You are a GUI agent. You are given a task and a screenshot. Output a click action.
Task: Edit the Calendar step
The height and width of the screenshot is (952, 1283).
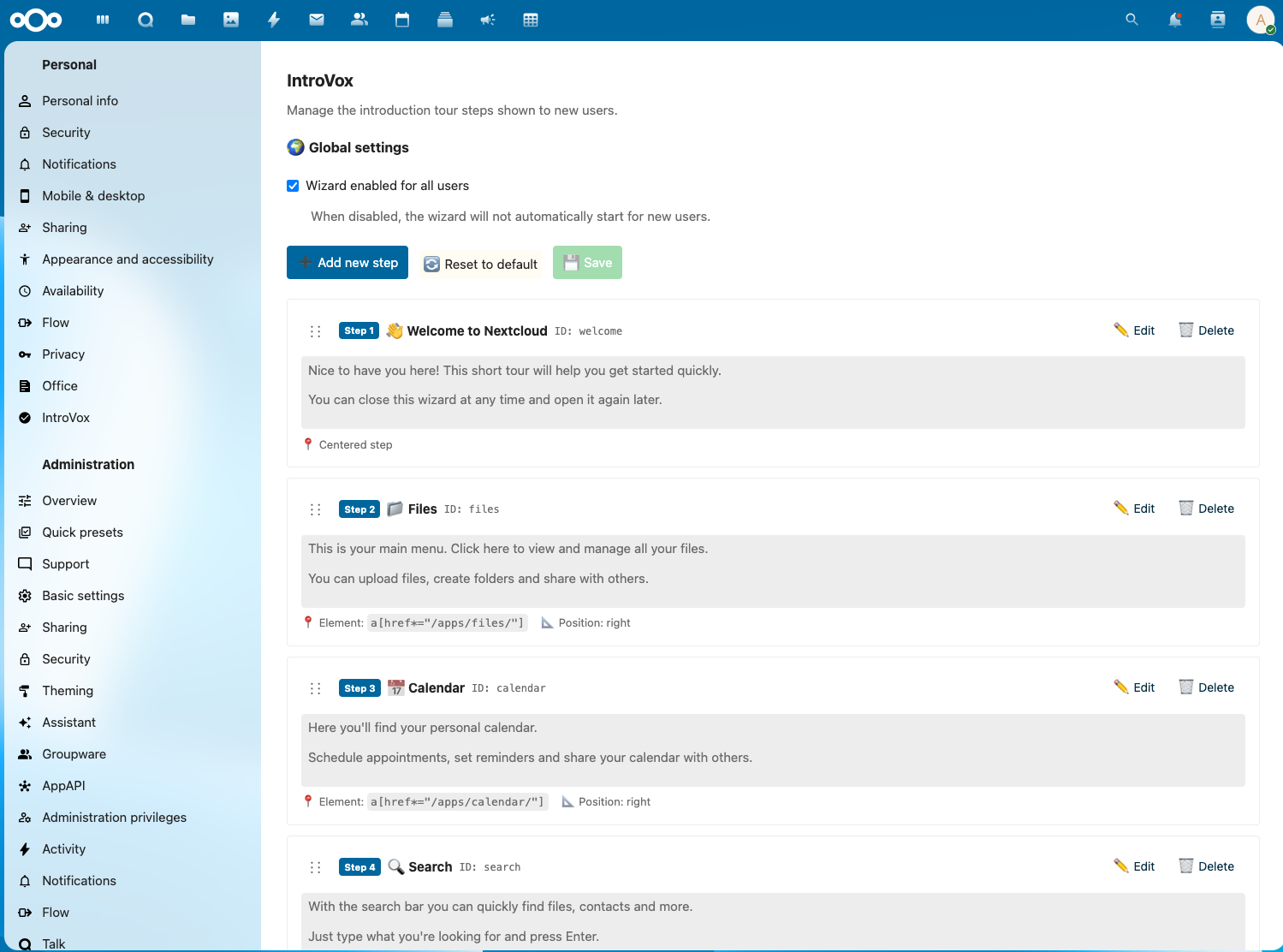pos(1134,687)
